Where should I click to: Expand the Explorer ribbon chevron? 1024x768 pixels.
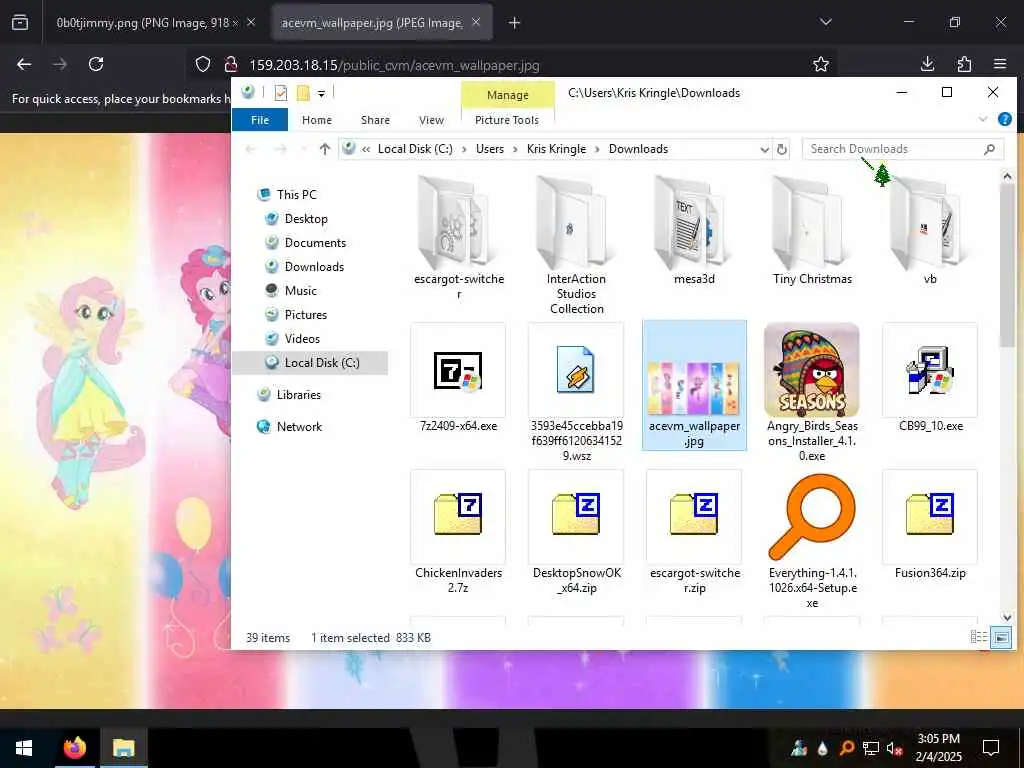[x=983, y=120]
